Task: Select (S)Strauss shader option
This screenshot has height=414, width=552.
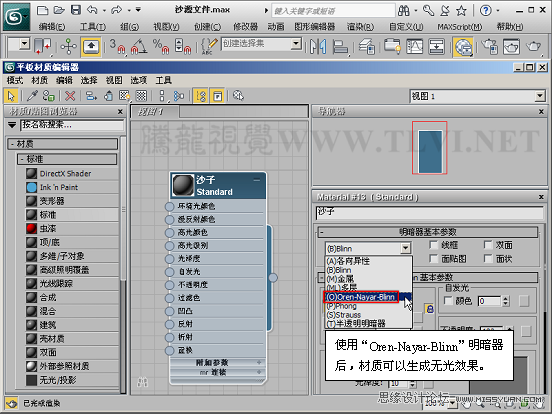Action: (x=368, y=315)
